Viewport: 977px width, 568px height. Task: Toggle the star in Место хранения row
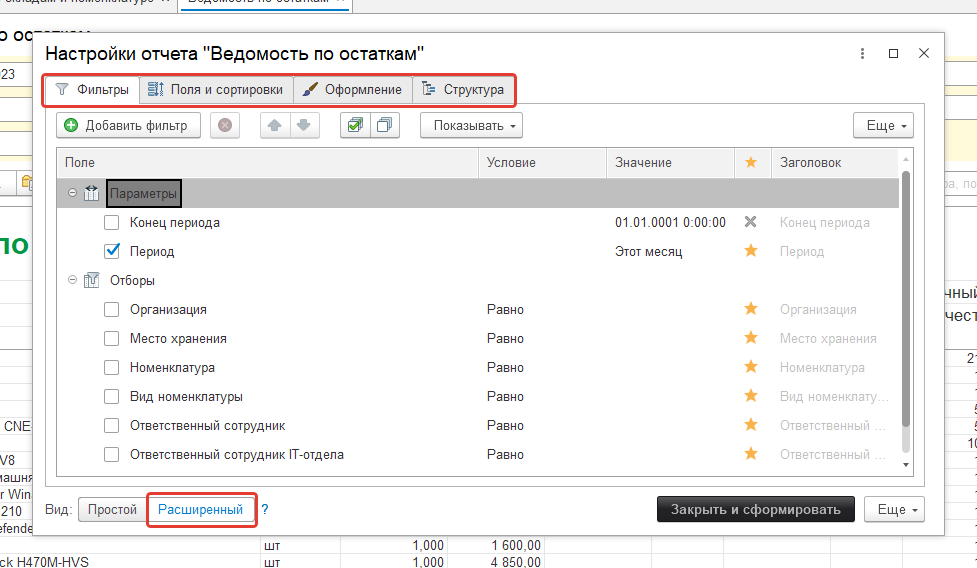(751, 338)
